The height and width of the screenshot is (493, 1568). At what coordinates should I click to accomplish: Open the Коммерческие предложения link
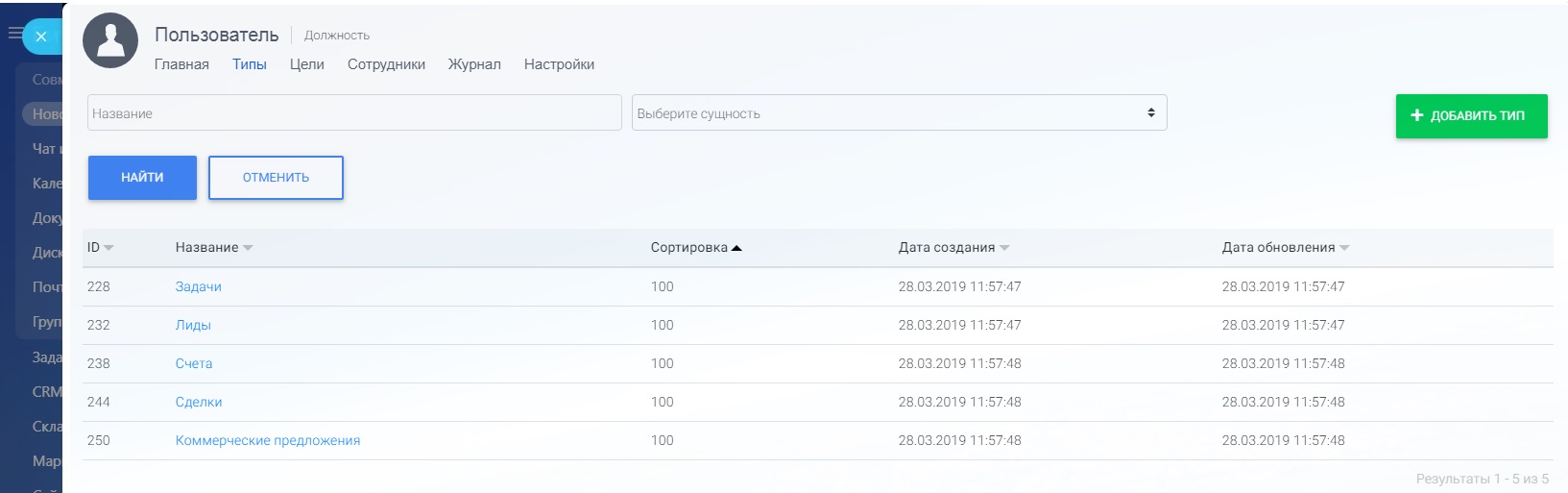tap(268, 440)
